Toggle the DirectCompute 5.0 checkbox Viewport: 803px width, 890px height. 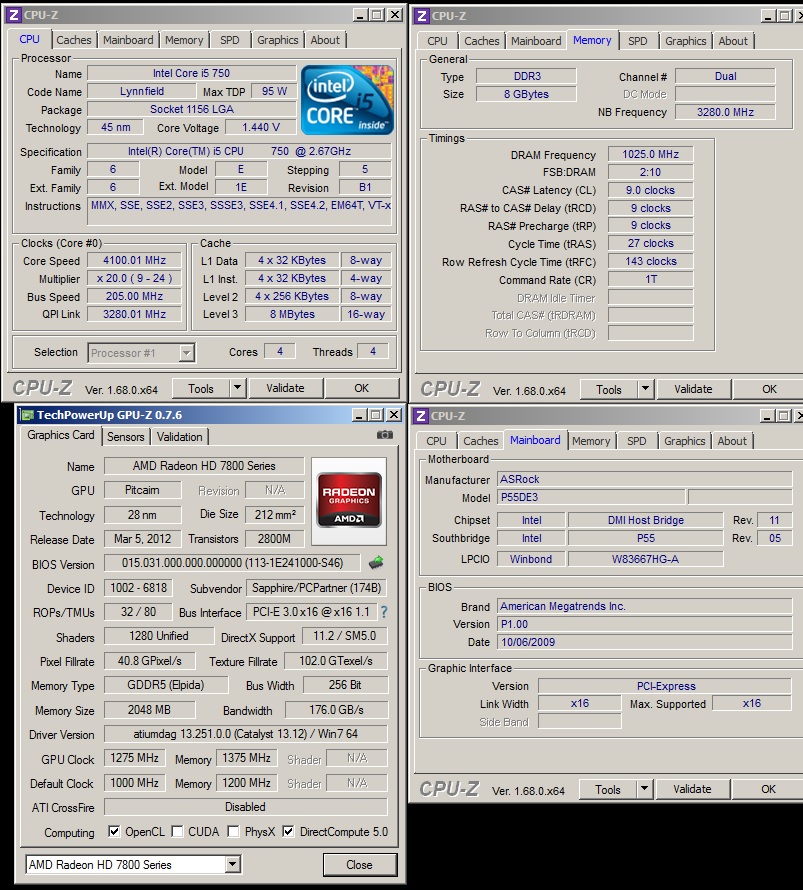tap(288, 832)
